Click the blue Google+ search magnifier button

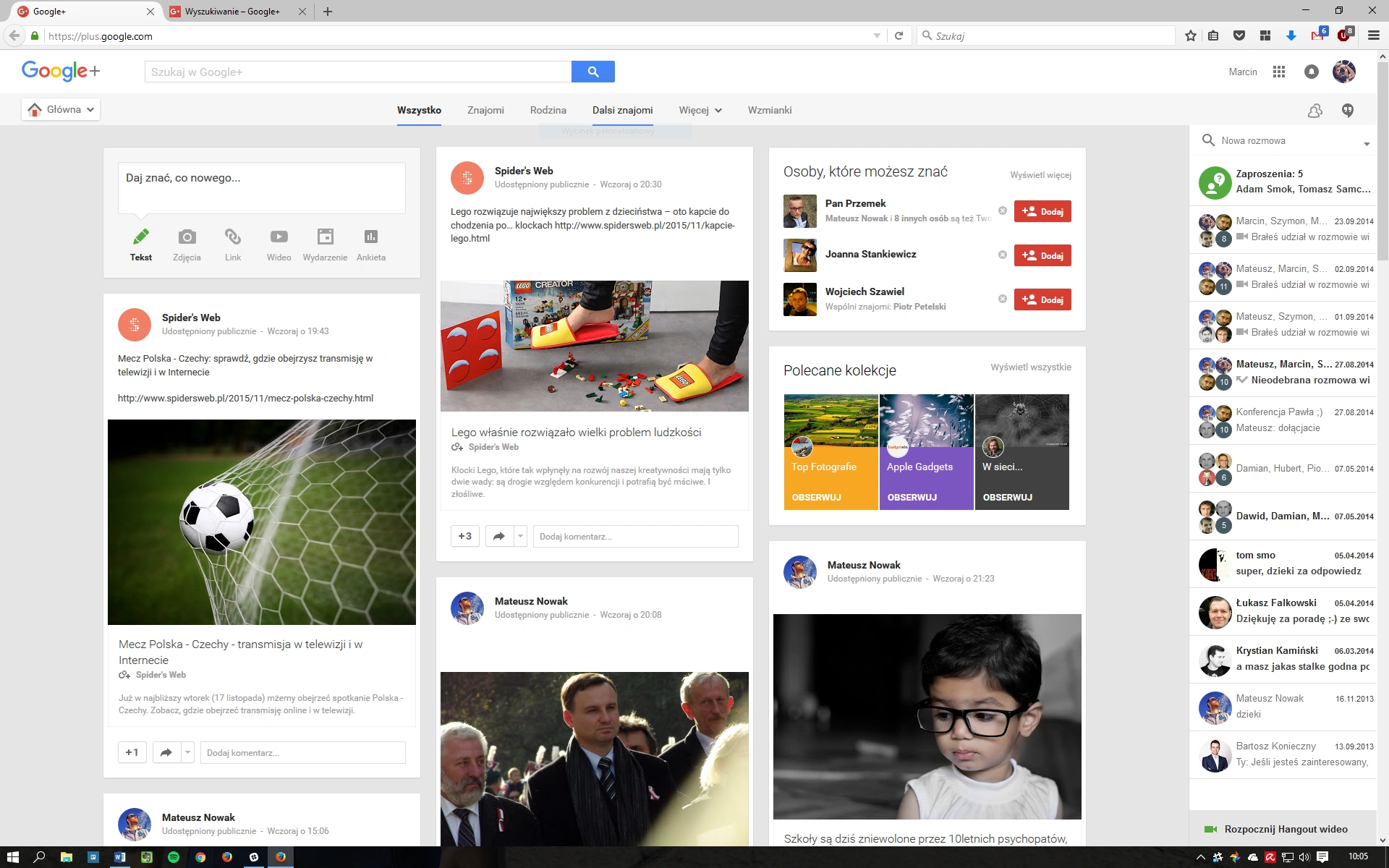click(593, 72)
